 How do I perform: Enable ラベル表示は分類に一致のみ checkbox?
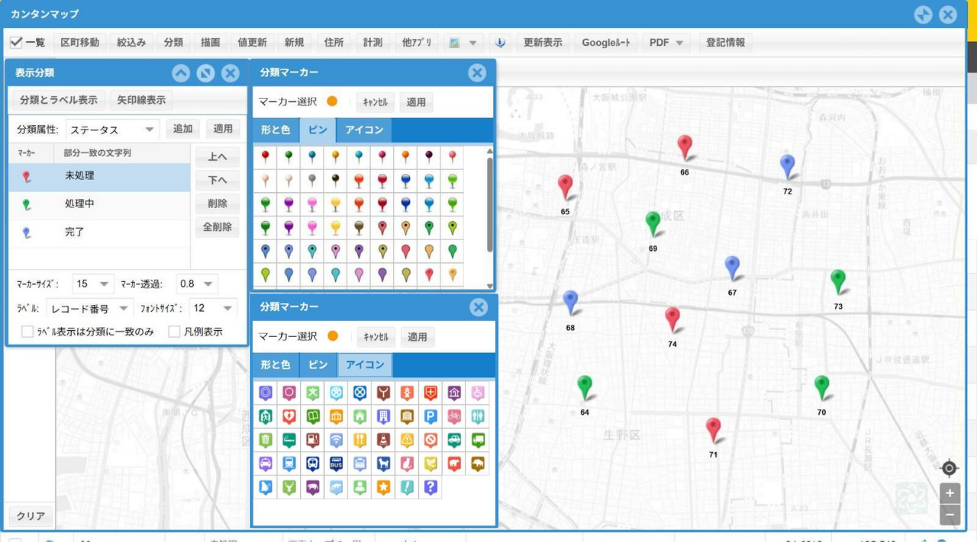pyautogui.click(x=27, y=332)
